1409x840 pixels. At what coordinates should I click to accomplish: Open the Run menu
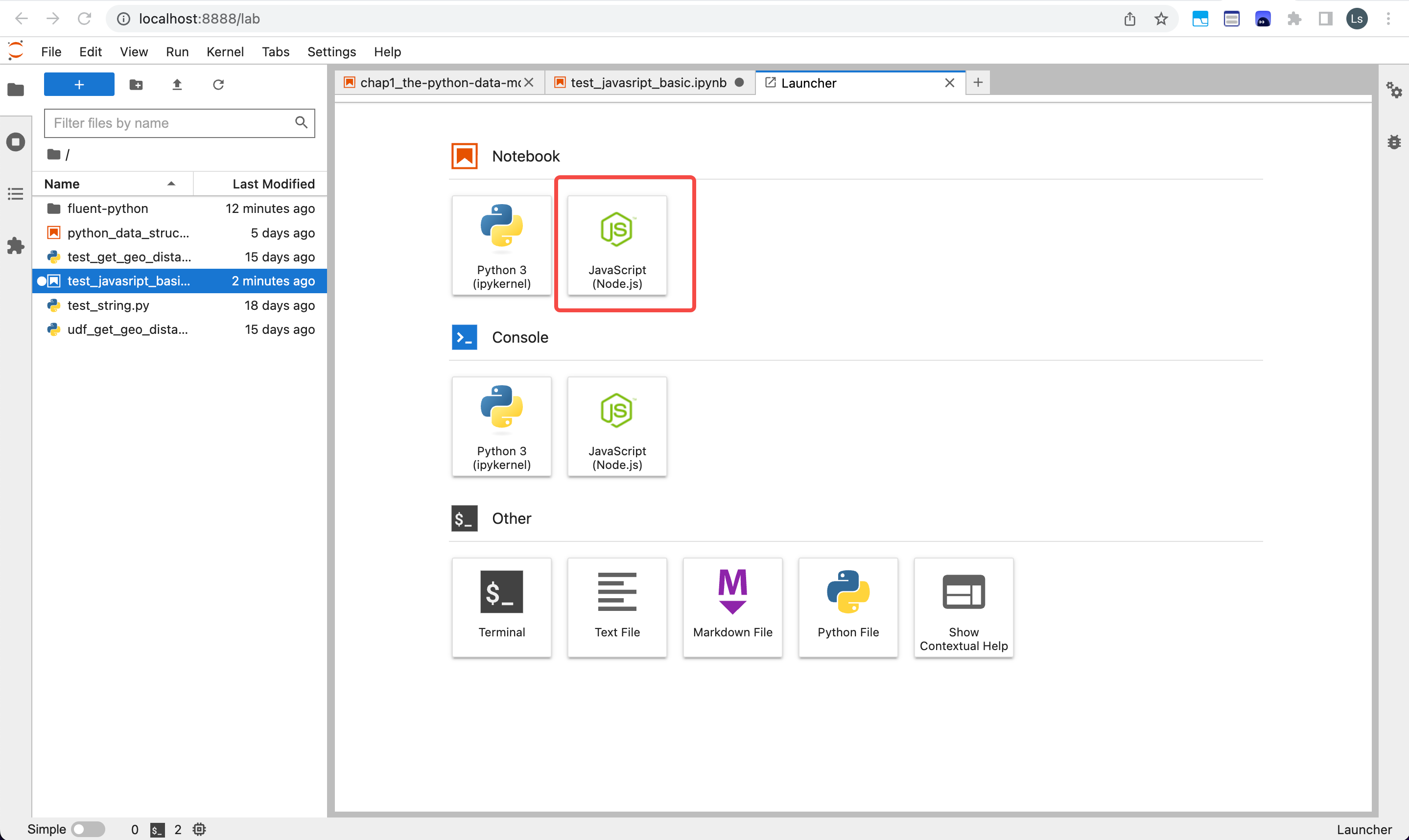(177, 51)
